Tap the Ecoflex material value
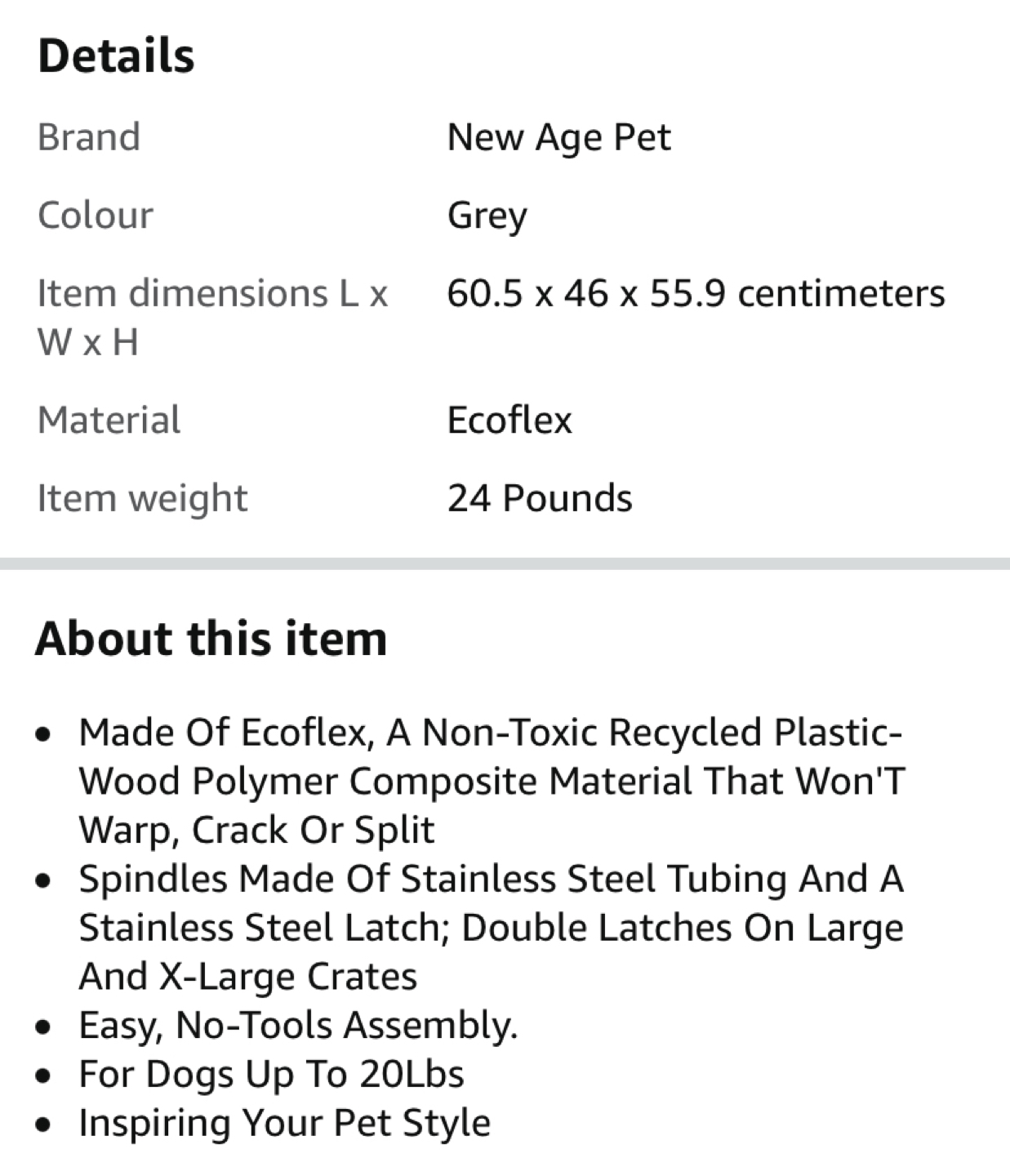Image resolution: width=1010 pixels, height=1176 pixels. click(509, 420)
